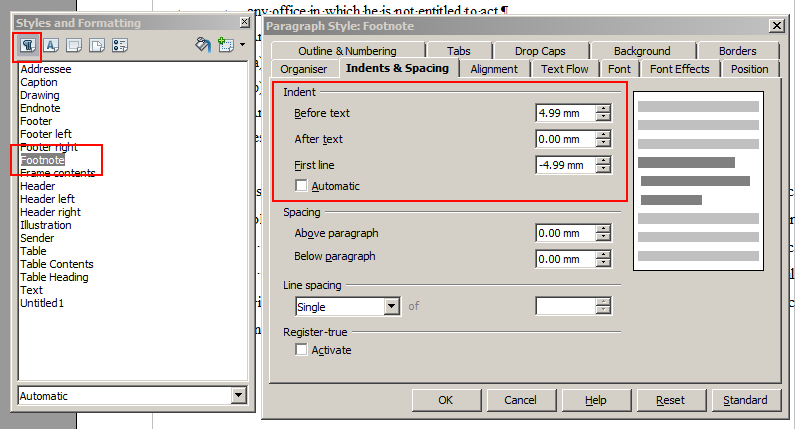This screenshot has height=429, width=801.
Task: Go to the Outline & Numbering tab
Action: click(345, 51)
